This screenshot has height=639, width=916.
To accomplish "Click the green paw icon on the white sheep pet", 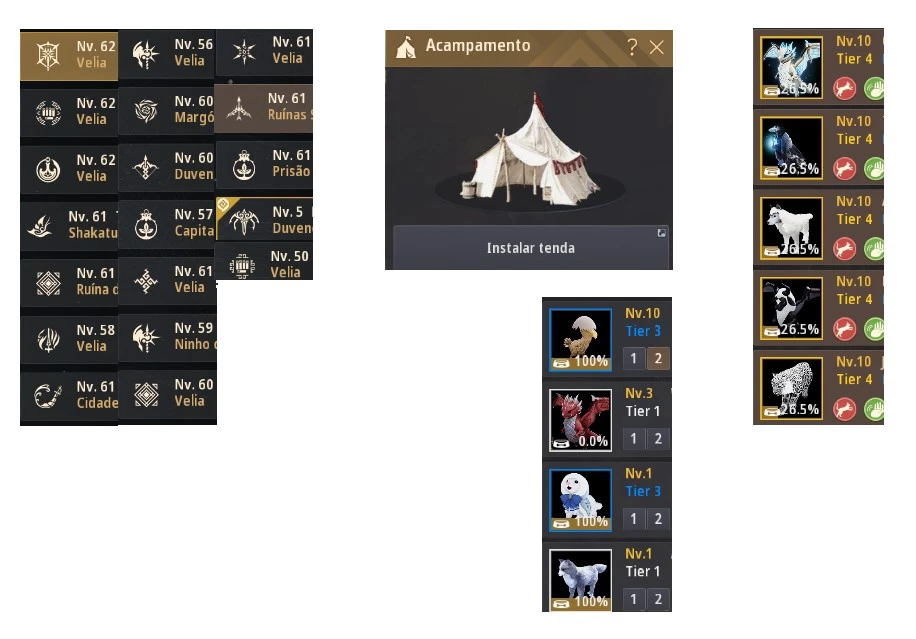I will click(x=874, y=249).
